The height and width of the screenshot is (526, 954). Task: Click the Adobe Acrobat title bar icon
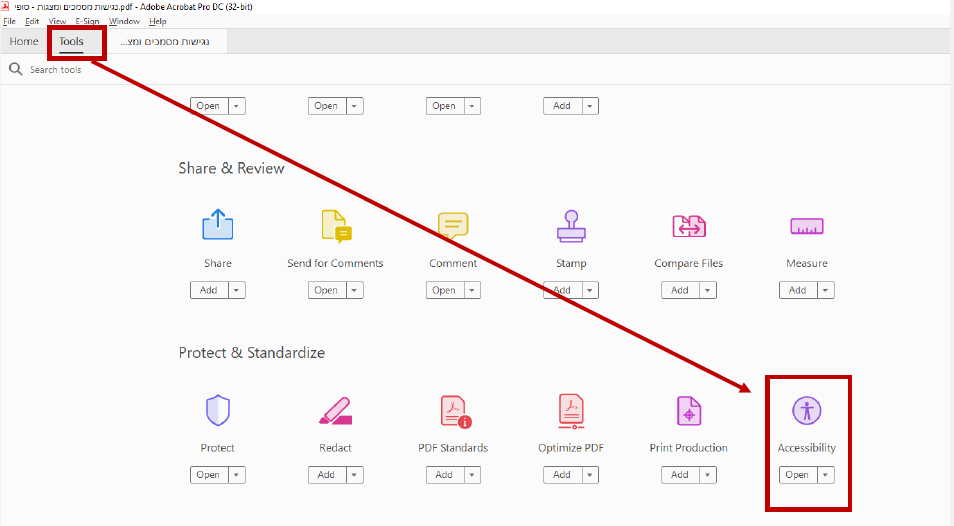point(5,7)
